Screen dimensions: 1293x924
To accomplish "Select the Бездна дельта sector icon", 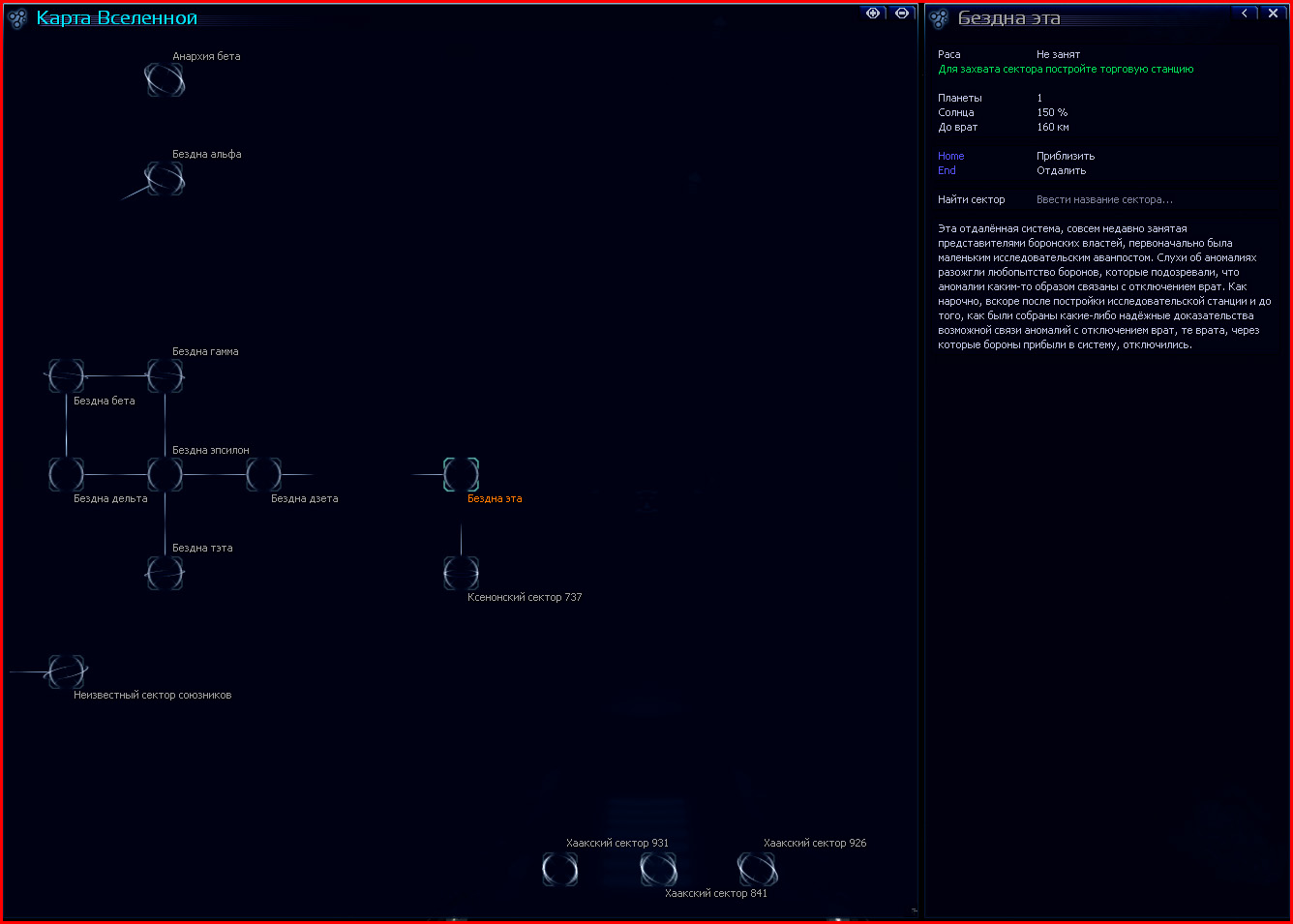I will [66, 475].
